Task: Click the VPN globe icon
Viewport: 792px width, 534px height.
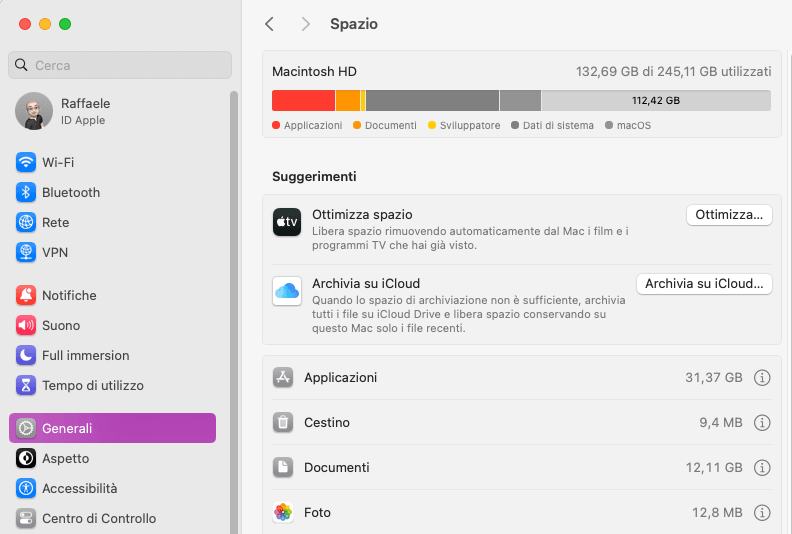Action: [x=26, y=252]
